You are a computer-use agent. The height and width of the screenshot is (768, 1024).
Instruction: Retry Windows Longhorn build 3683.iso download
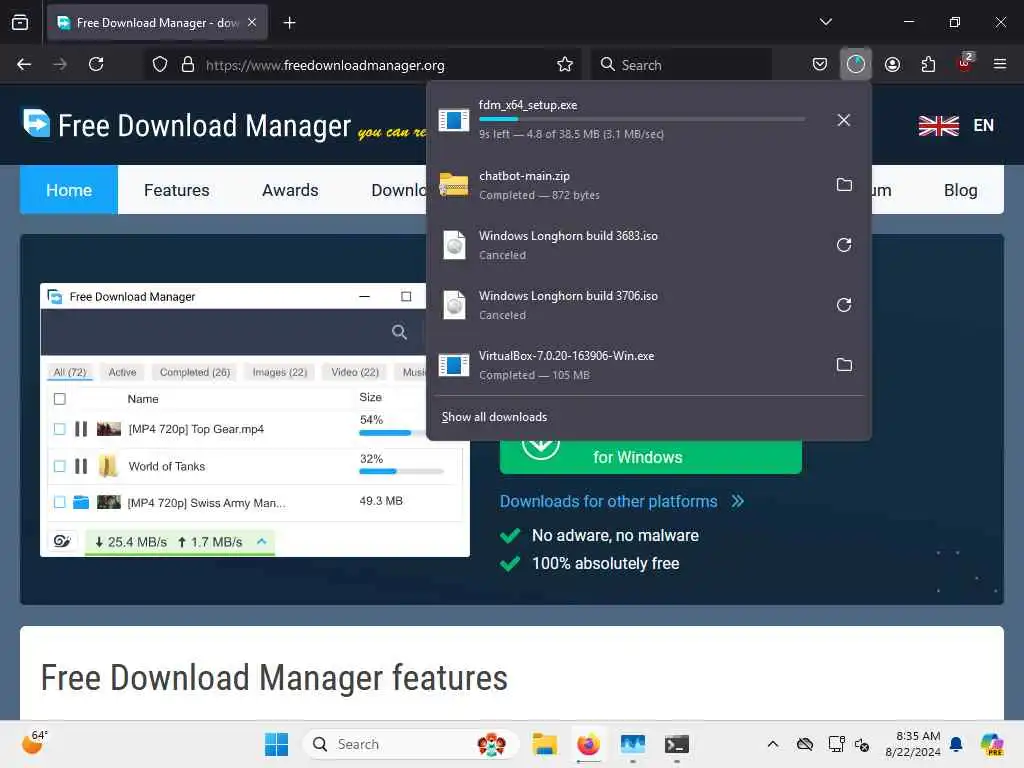844,245
